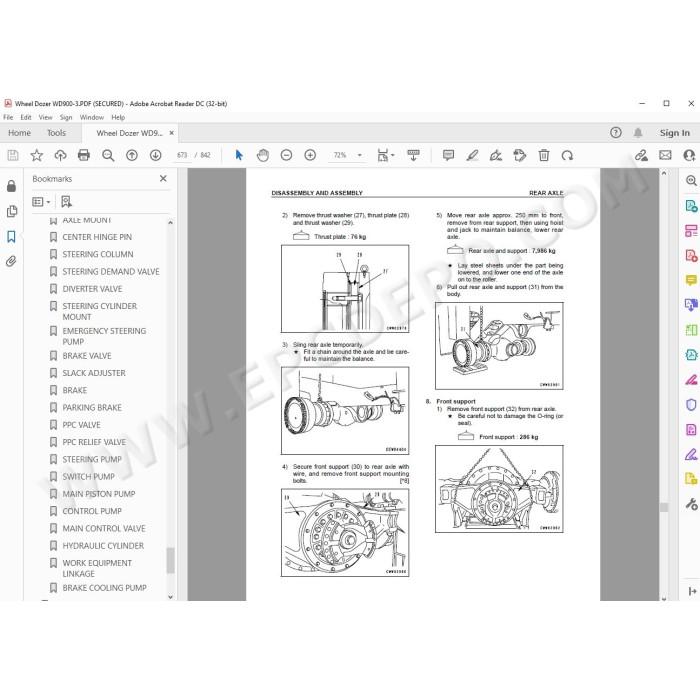Send file by email icon
700x700 pixels.
coord(665,155)
